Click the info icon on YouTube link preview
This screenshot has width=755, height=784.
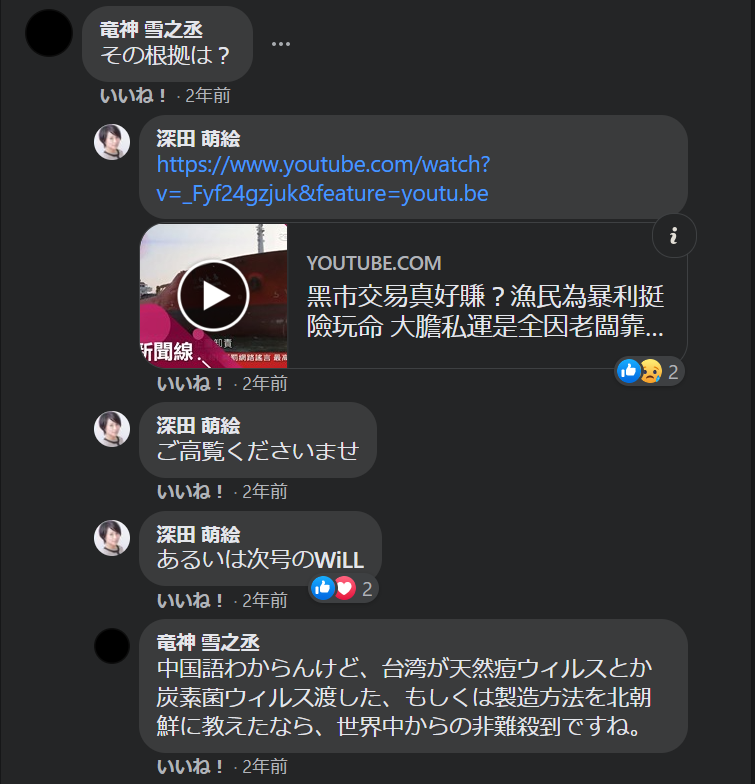click(674, 236)
